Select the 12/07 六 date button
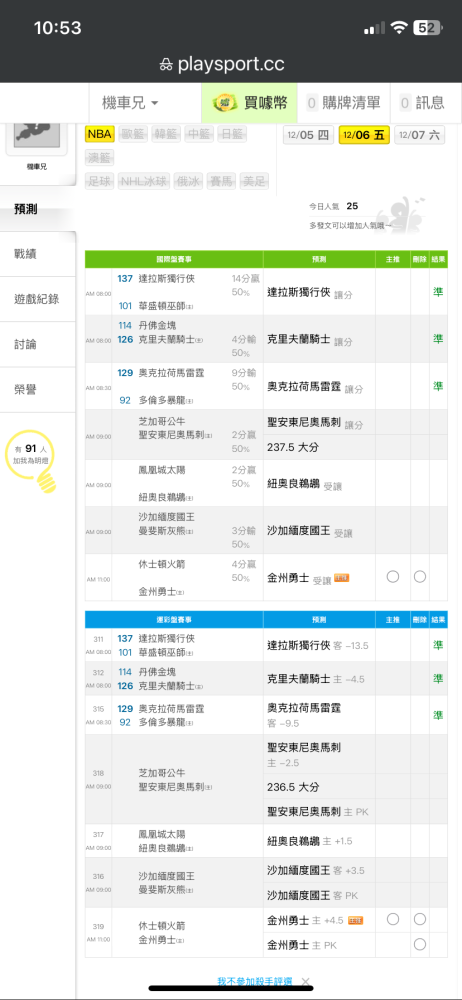 point(420,135)
